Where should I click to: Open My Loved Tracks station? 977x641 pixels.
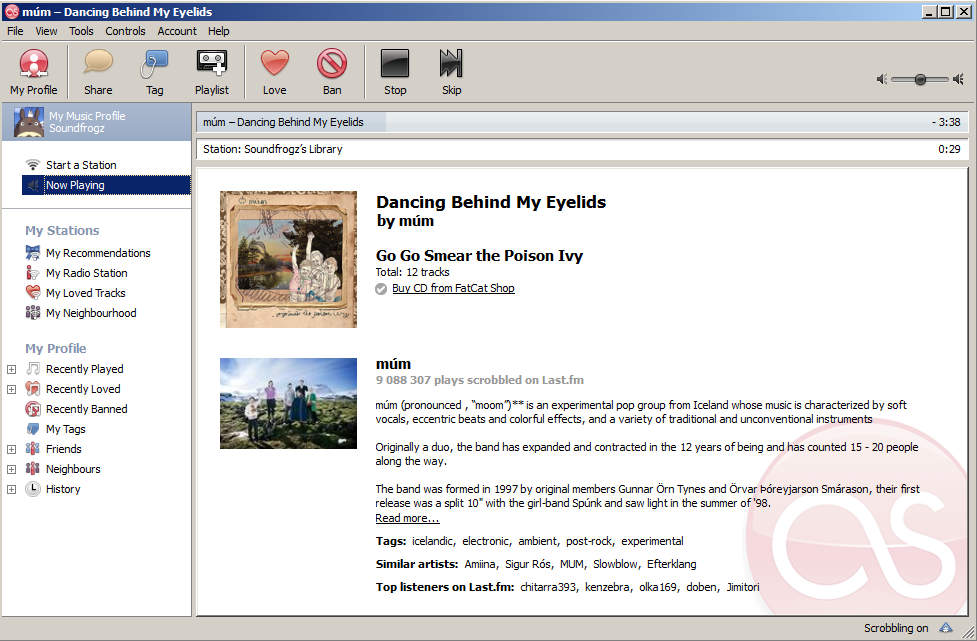pyautogui.click(x=85, y=293)
